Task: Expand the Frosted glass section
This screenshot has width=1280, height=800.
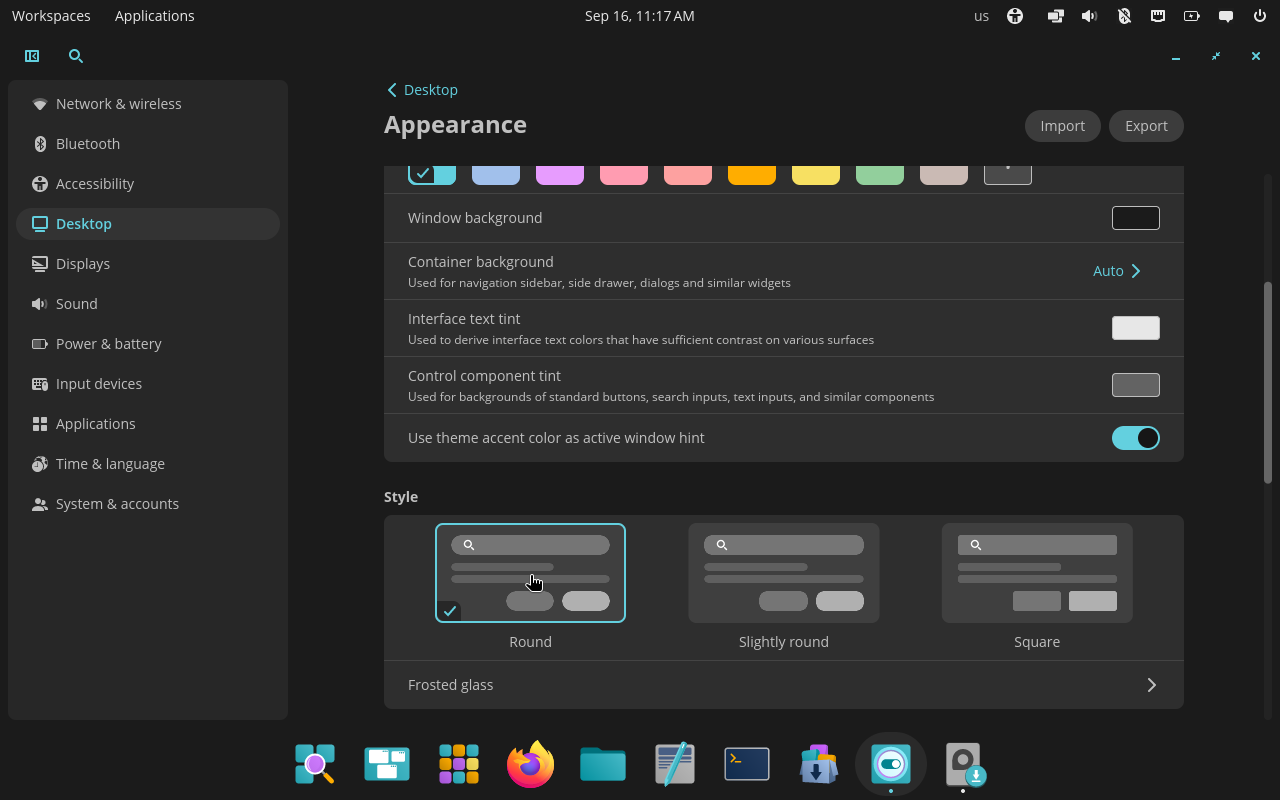Action: (x=784, y=685)
